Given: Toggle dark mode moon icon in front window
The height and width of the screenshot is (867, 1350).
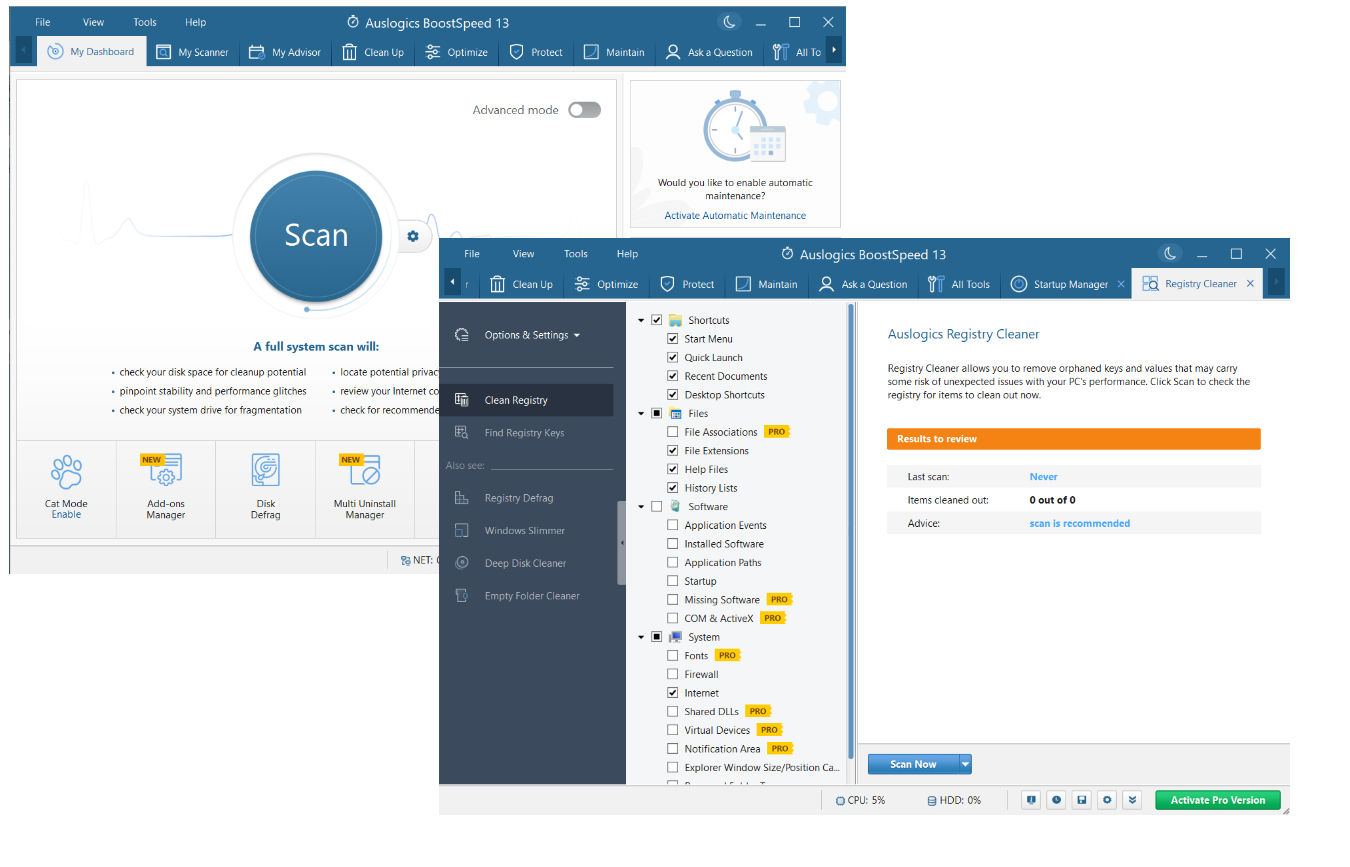Looking at the screenshot, I should [x=1170, y=254].
